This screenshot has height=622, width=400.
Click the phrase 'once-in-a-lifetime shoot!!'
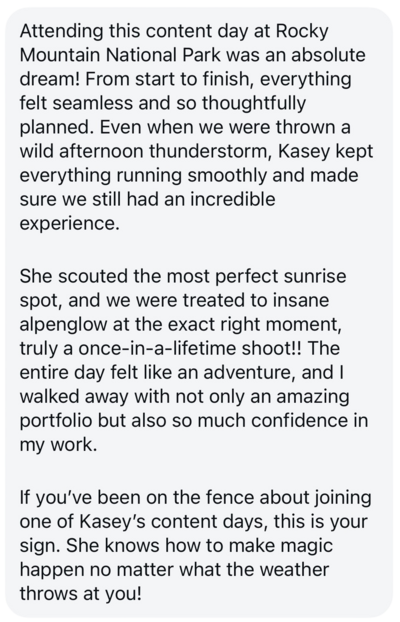[x=190, y=348]
